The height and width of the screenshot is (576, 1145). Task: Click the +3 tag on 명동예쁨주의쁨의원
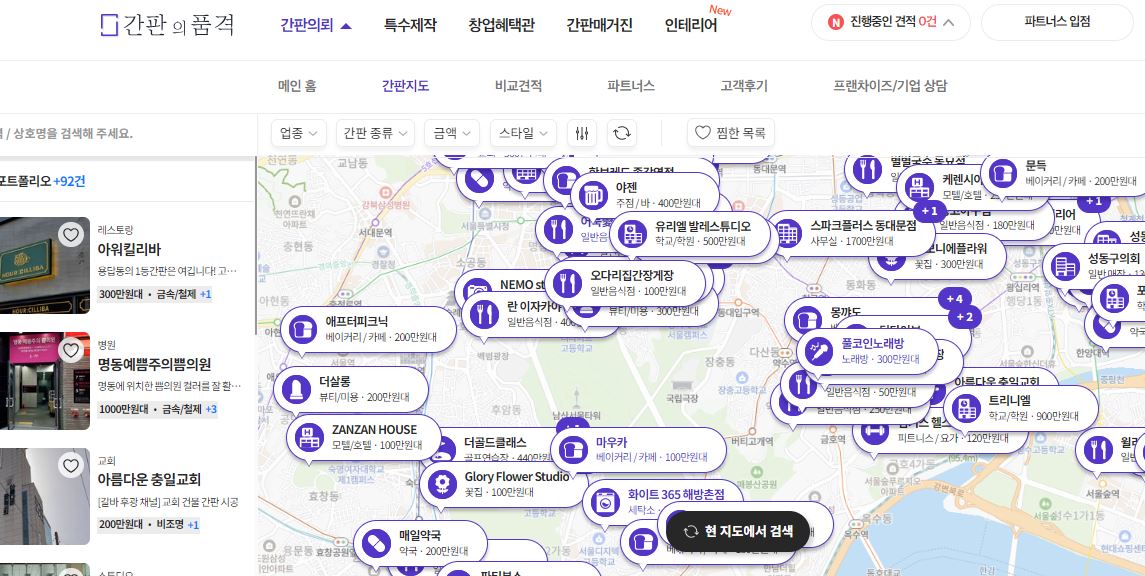211,409
